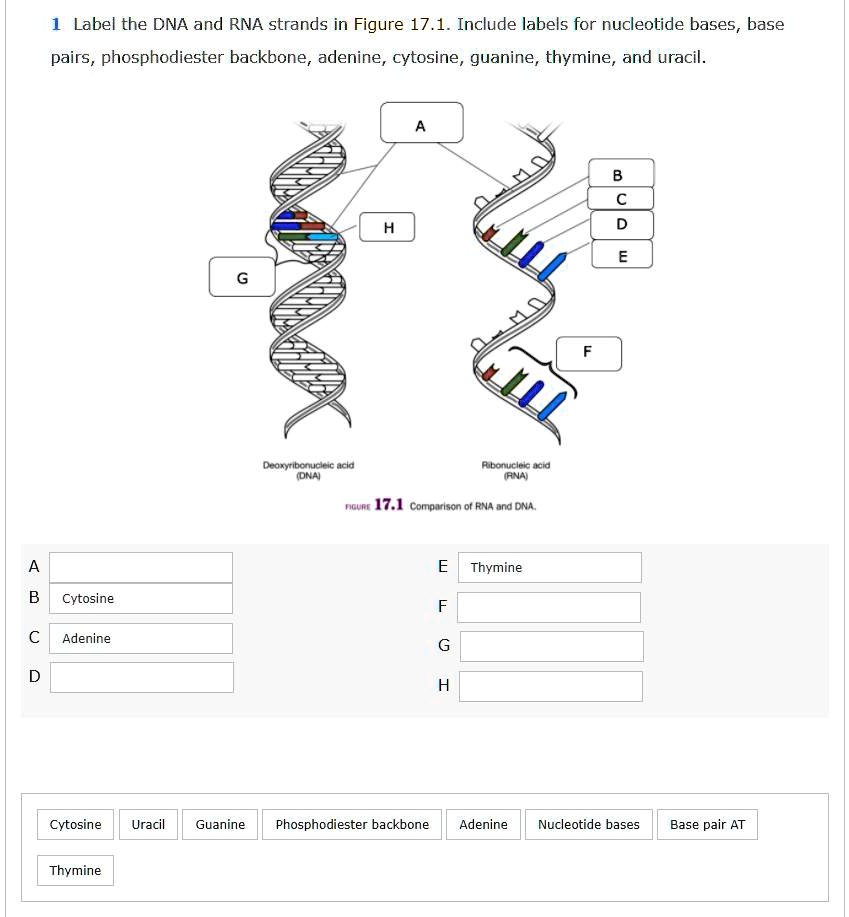This screenshot has width=849, height=917.
Task: Click the answer field containing Cytosine
Action: [141, 598]
